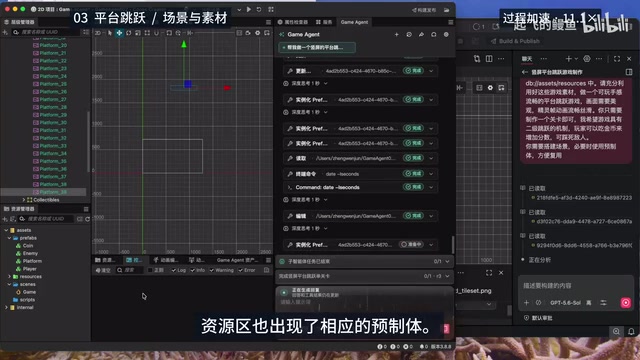Switch to the Game Agent tab
This screenshot has height=360, width=640.
coord(354,22)
